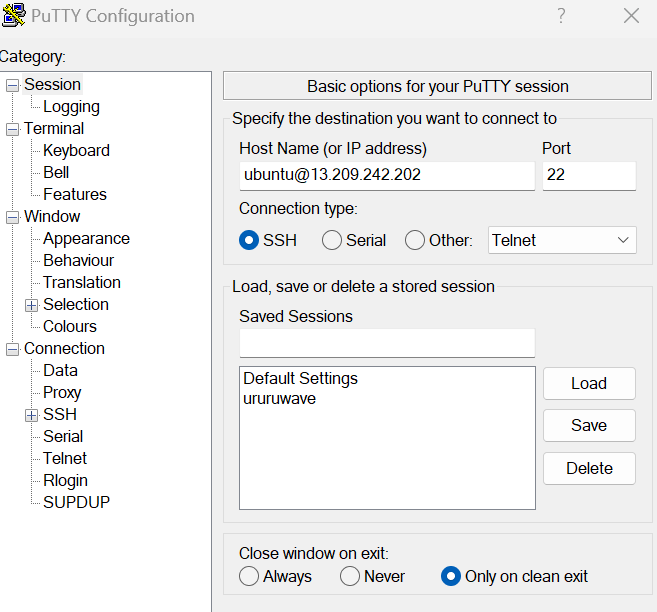Collapse the Window tree node

coord(12,217)
